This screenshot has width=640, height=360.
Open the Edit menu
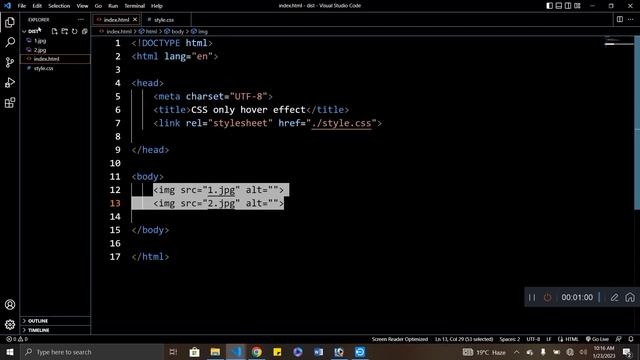(37, 6)
